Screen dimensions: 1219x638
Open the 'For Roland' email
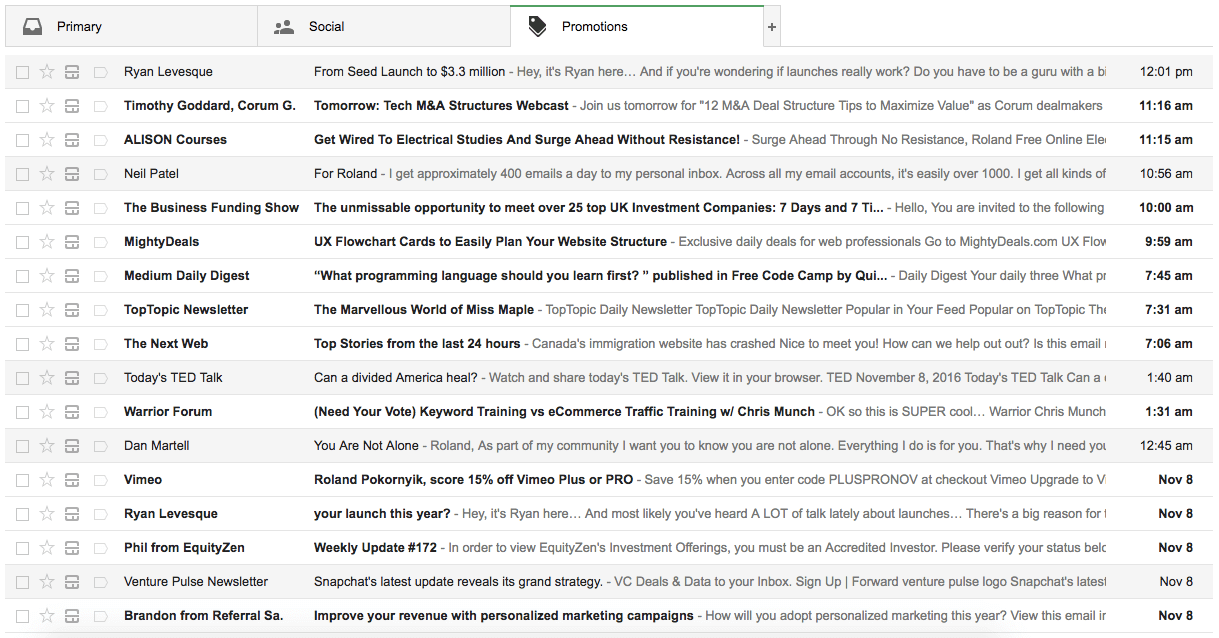(345, 174)
